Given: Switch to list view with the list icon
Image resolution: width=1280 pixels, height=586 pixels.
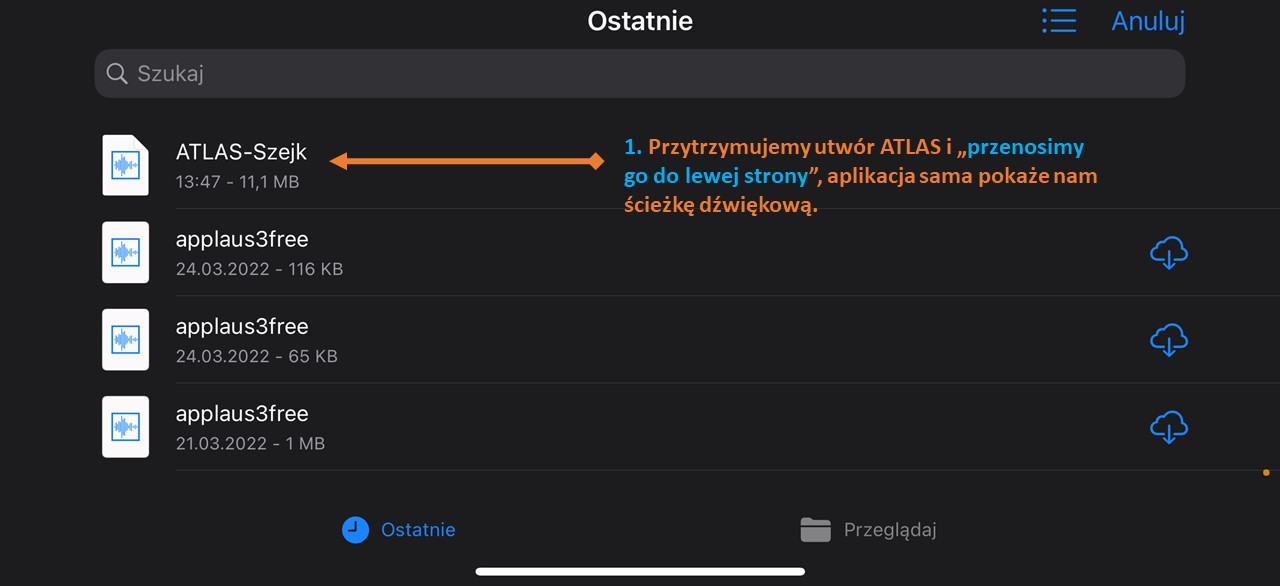Looking at the screenshot, I should (x=1058, y=21).
